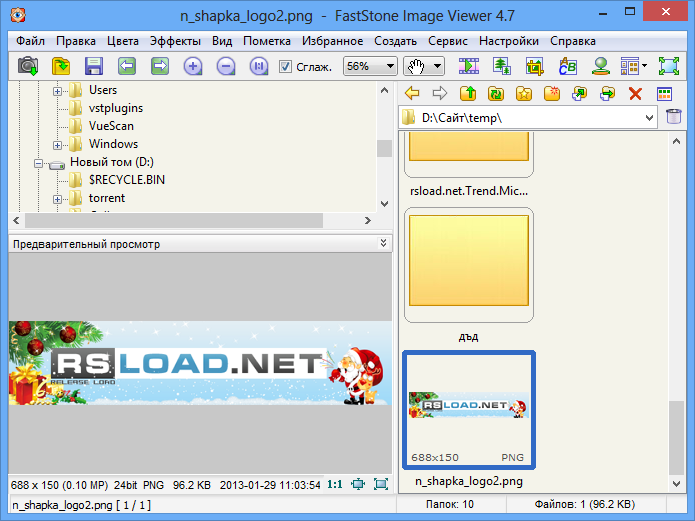Image resolution: width=695 pixels, height=521 pixels.
Task: Click the large RSLOAD.NET preview image
Action: tap(200, 363)
